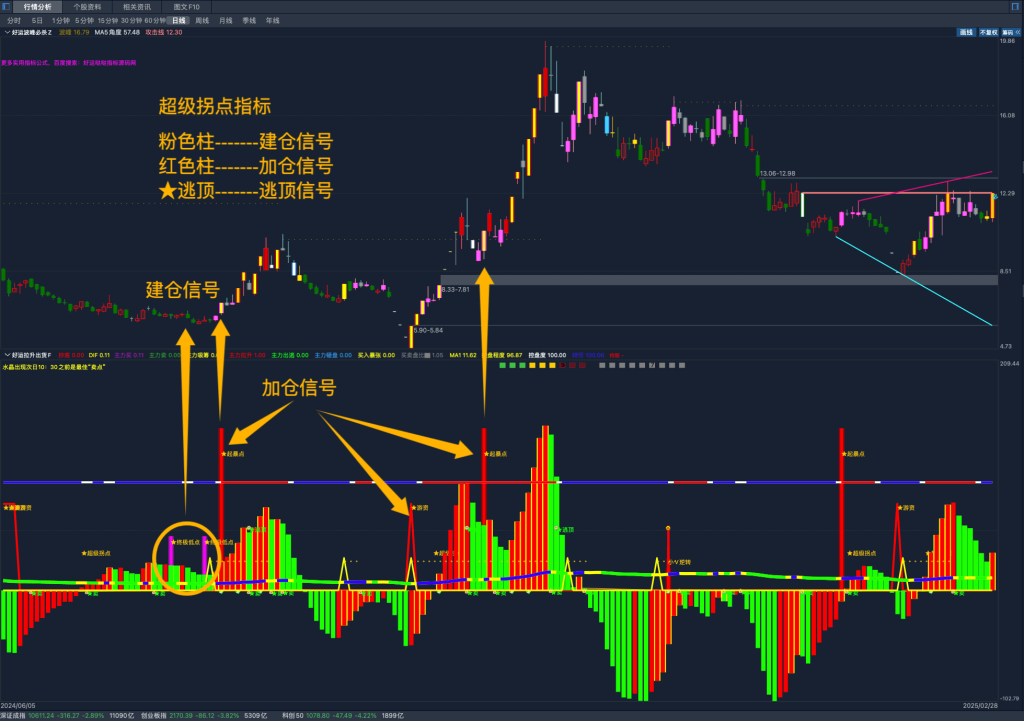Image resolution: width=1024 pixels, height=721 pixels.
Task: Click the MA1 11.62 readout
Action: click(463, 355)
